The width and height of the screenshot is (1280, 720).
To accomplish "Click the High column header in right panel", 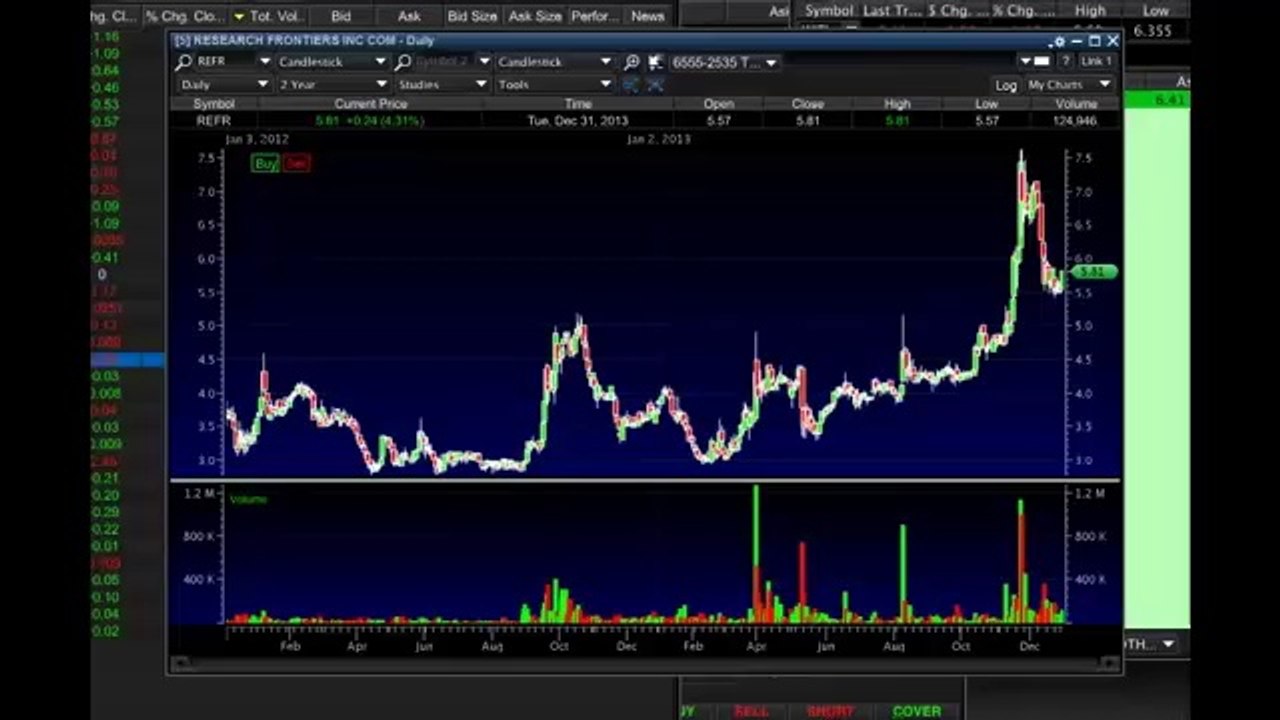I will click(x=1090, y=10).
